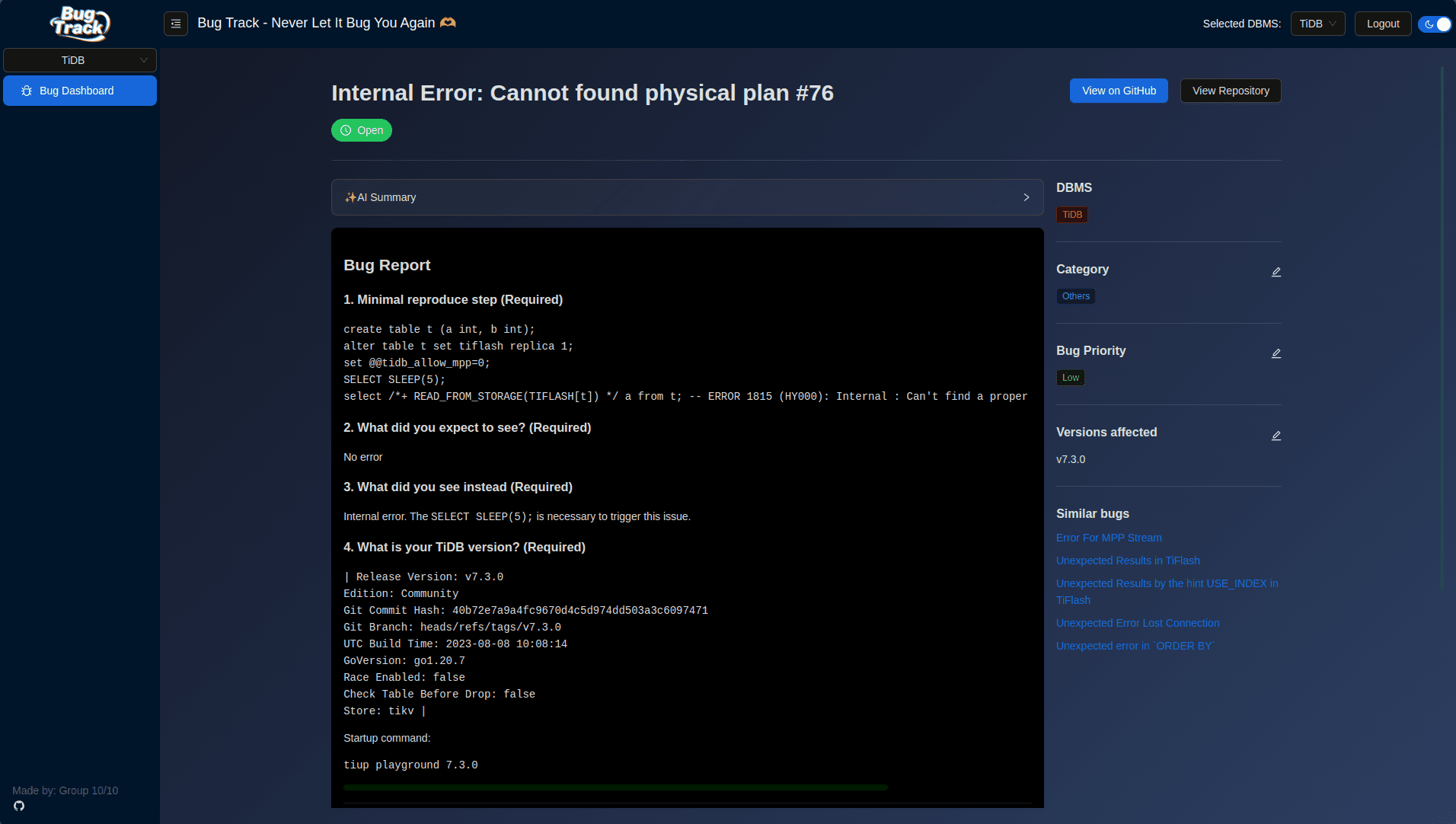This screenshot has width=1456, height=824.
Task: Open the Selected DBMS dropdown
Action: tap(1317, 24)
